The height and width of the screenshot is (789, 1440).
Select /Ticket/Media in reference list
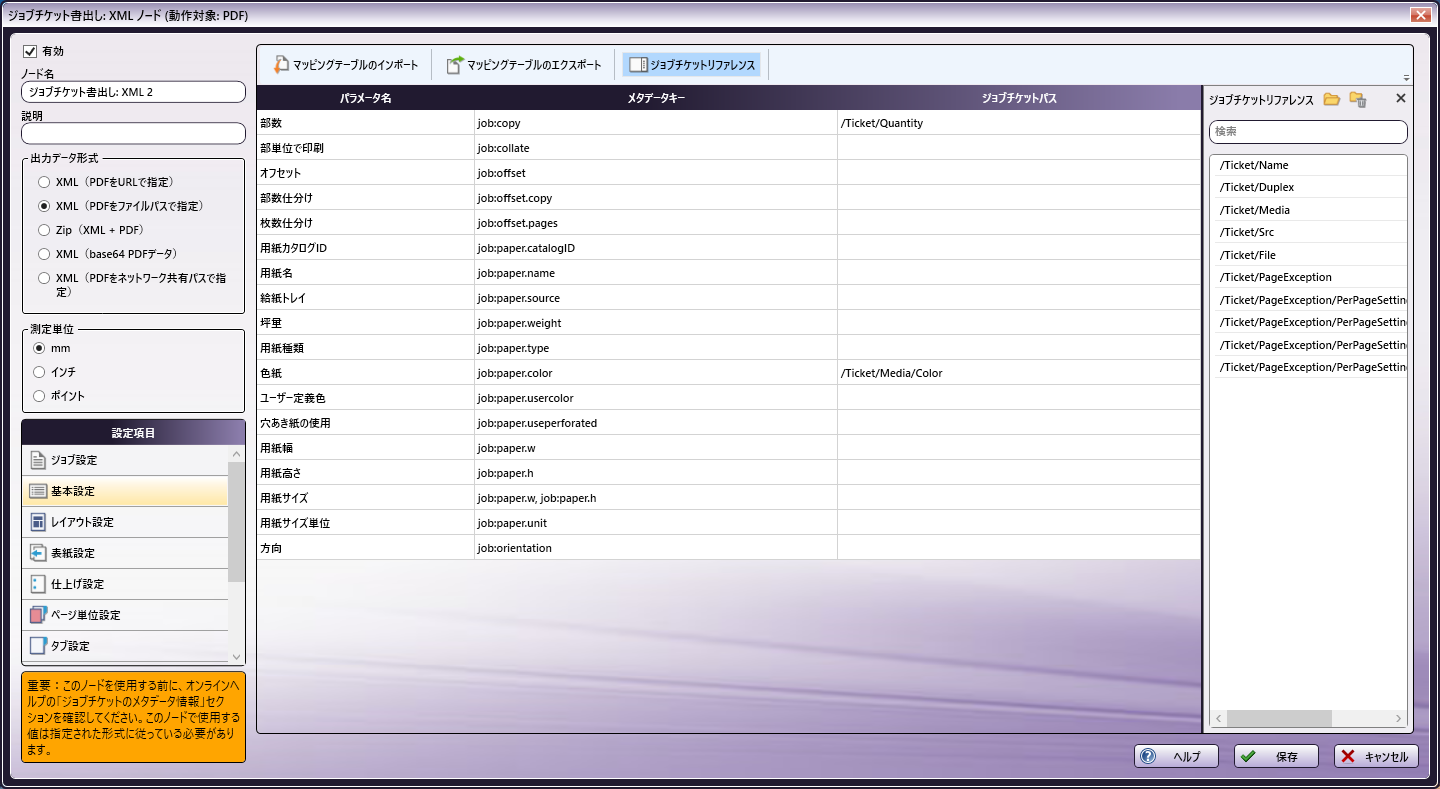pos(1308,210)
